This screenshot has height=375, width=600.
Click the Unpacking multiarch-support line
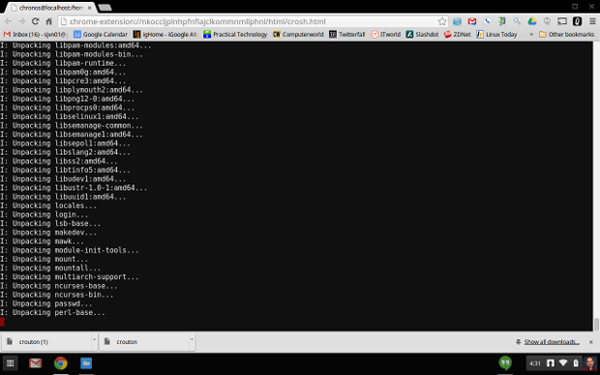pyautogui.click(x=69, y=277)
